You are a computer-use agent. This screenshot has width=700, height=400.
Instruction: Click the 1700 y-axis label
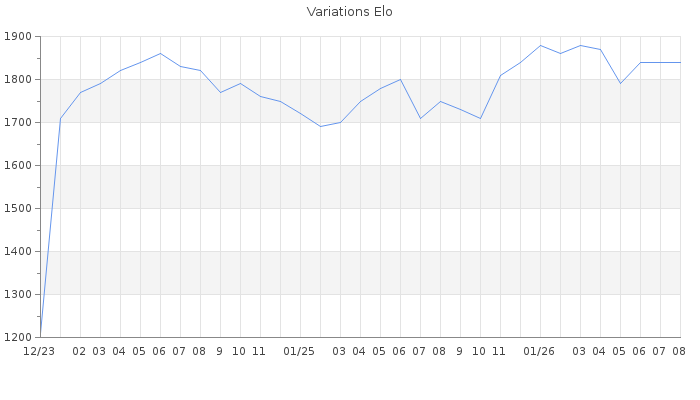(18, 122)
